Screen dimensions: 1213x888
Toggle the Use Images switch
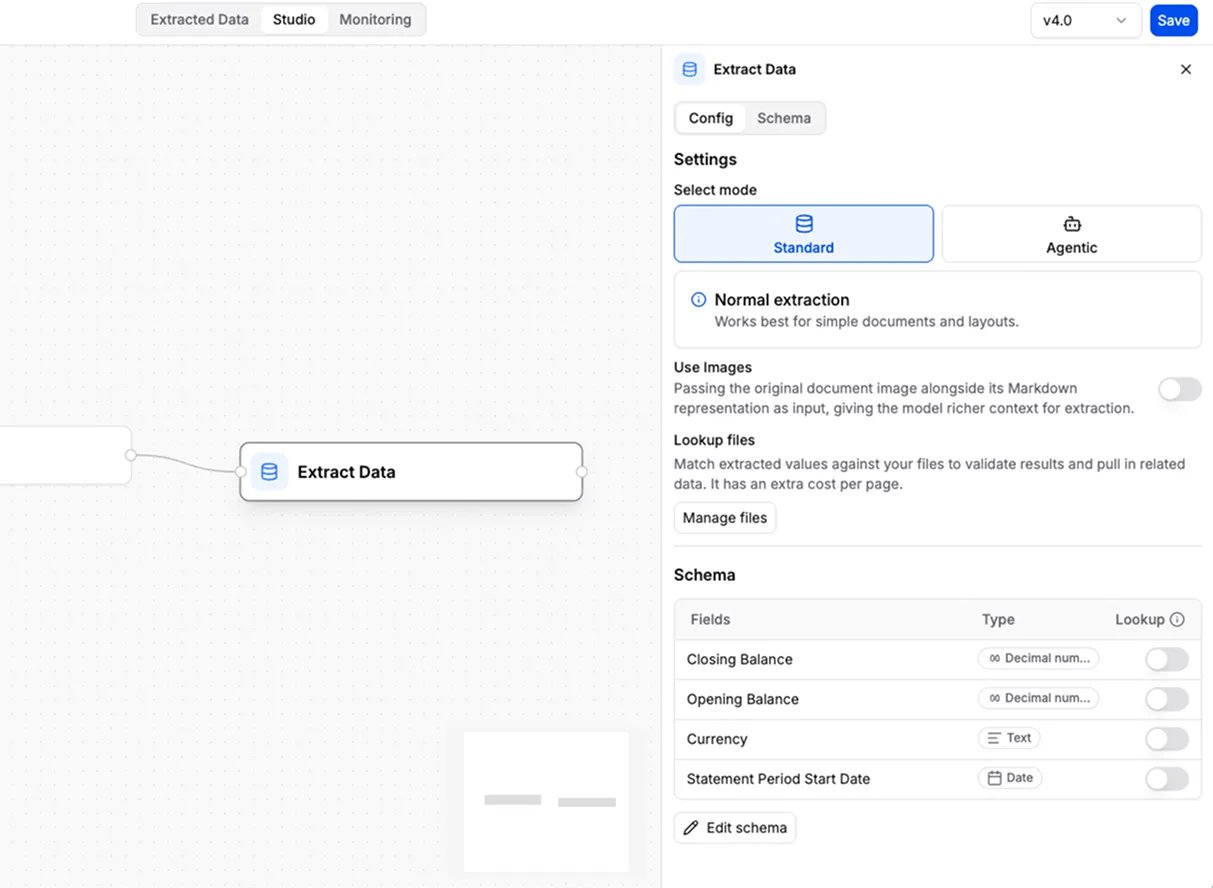(x=1180, y=389)
